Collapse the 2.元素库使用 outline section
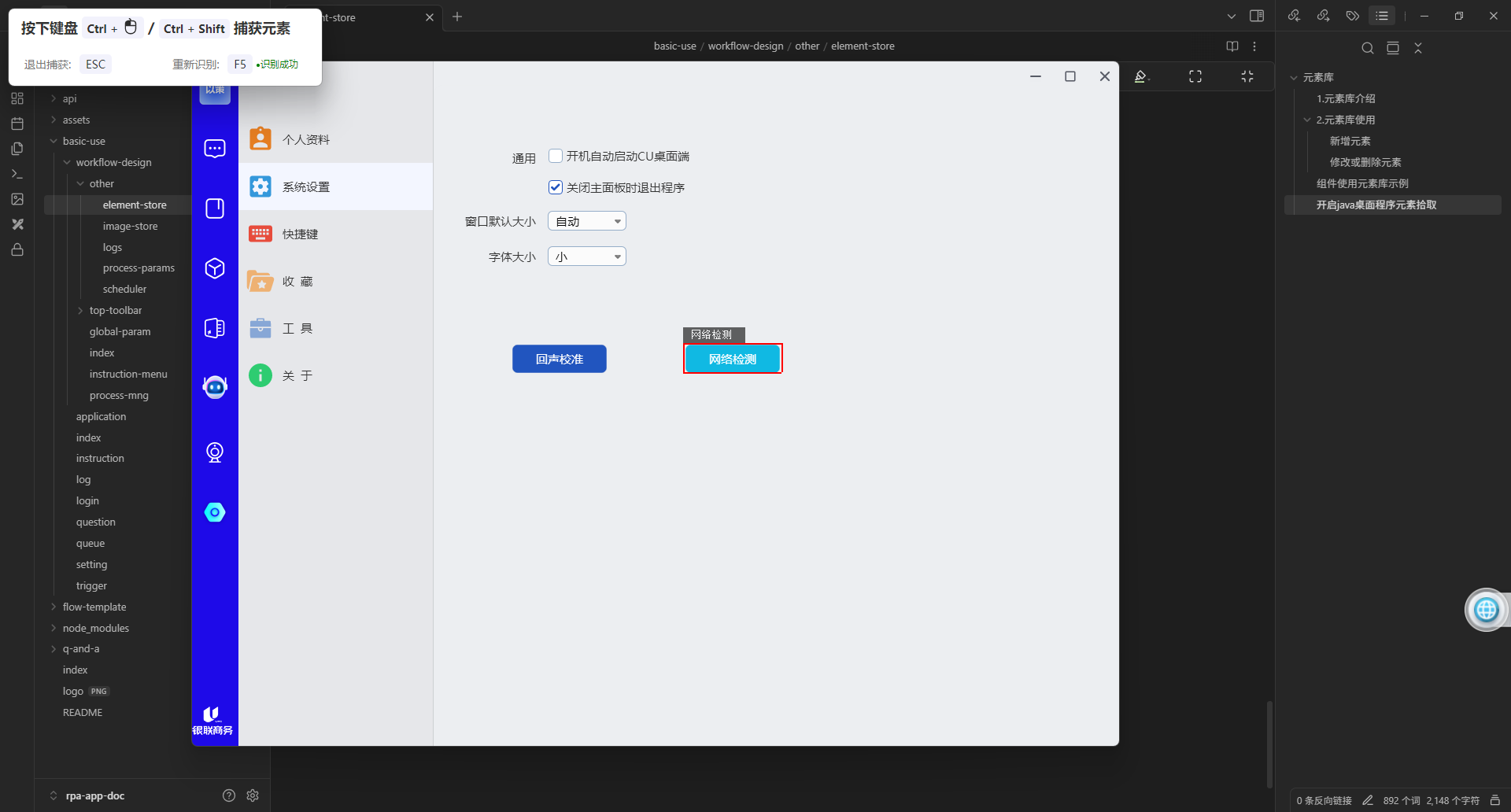 coord(1307,120)
